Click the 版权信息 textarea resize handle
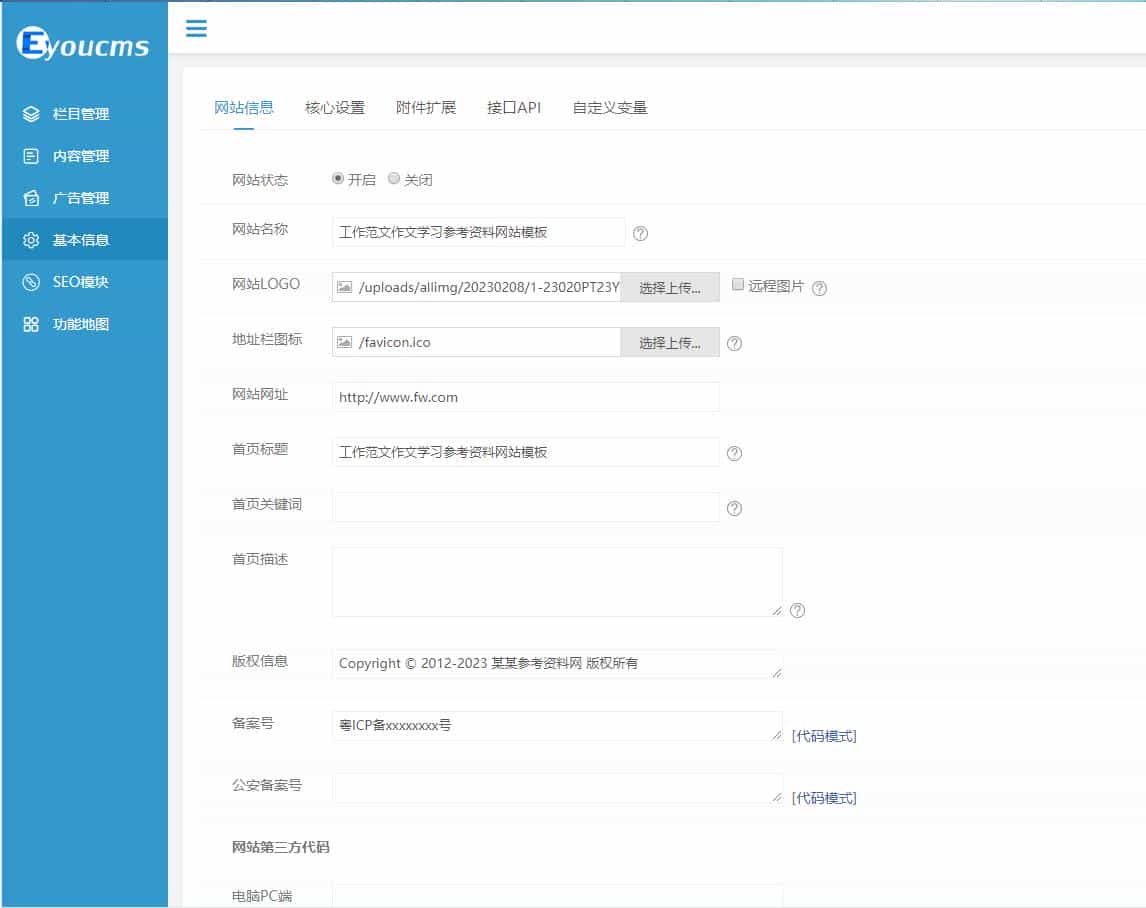 pos(777,673)
